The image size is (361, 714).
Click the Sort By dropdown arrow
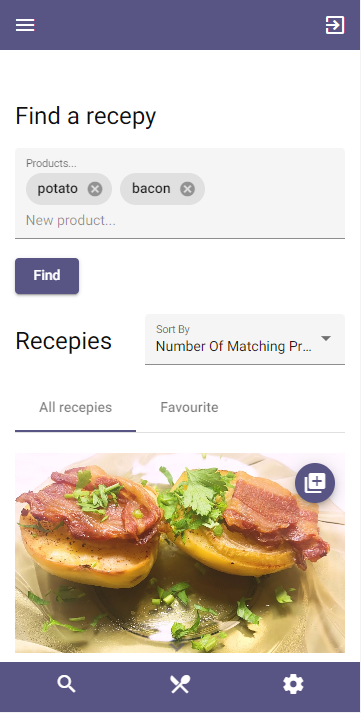point(325,338)
